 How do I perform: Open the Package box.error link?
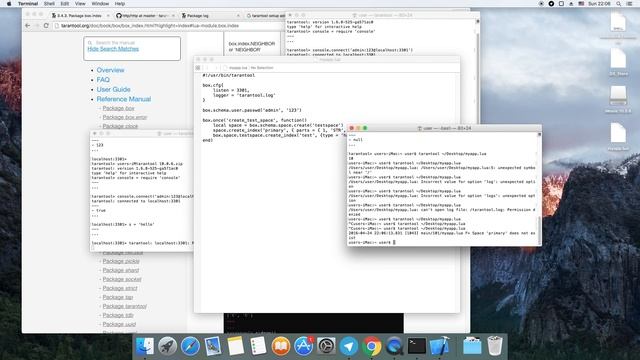[x=124, y=117]
